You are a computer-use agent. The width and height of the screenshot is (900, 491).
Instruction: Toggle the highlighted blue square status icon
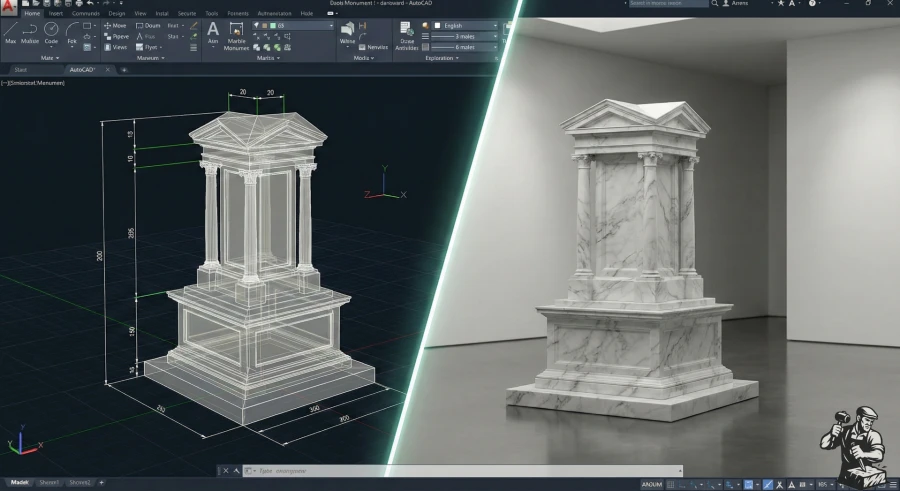748,485
